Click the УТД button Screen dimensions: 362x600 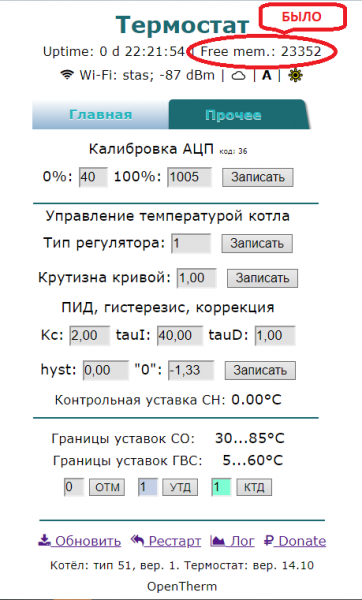180,487
